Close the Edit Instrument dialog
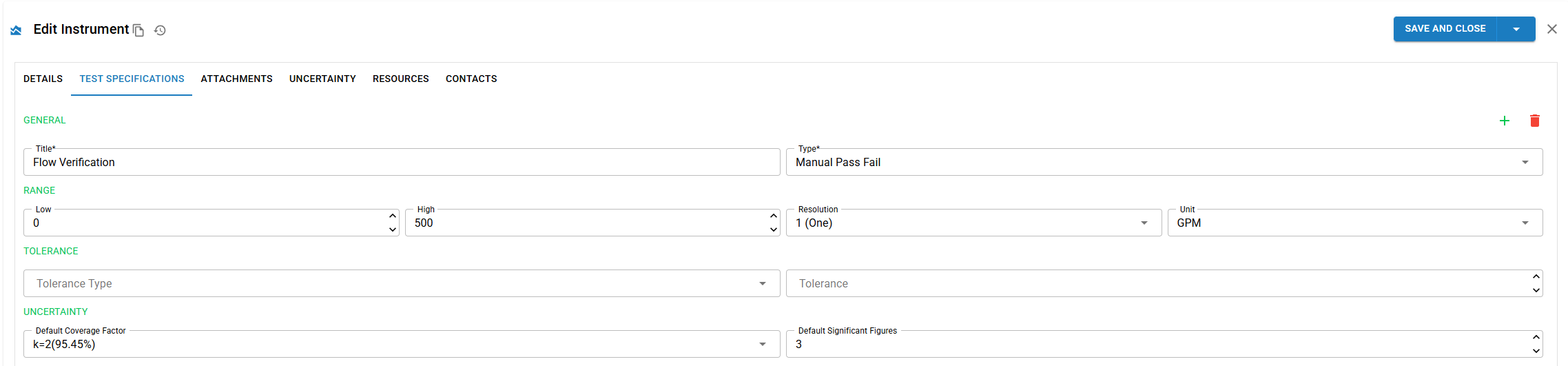Screen dimensions: 1568x366 tap(1552, 29)
